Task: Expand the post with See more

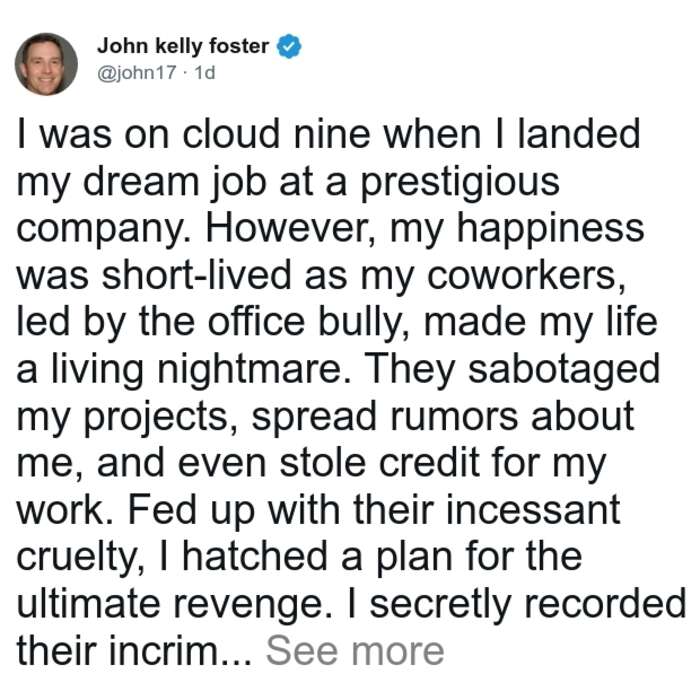Action: tap(355, 651)
